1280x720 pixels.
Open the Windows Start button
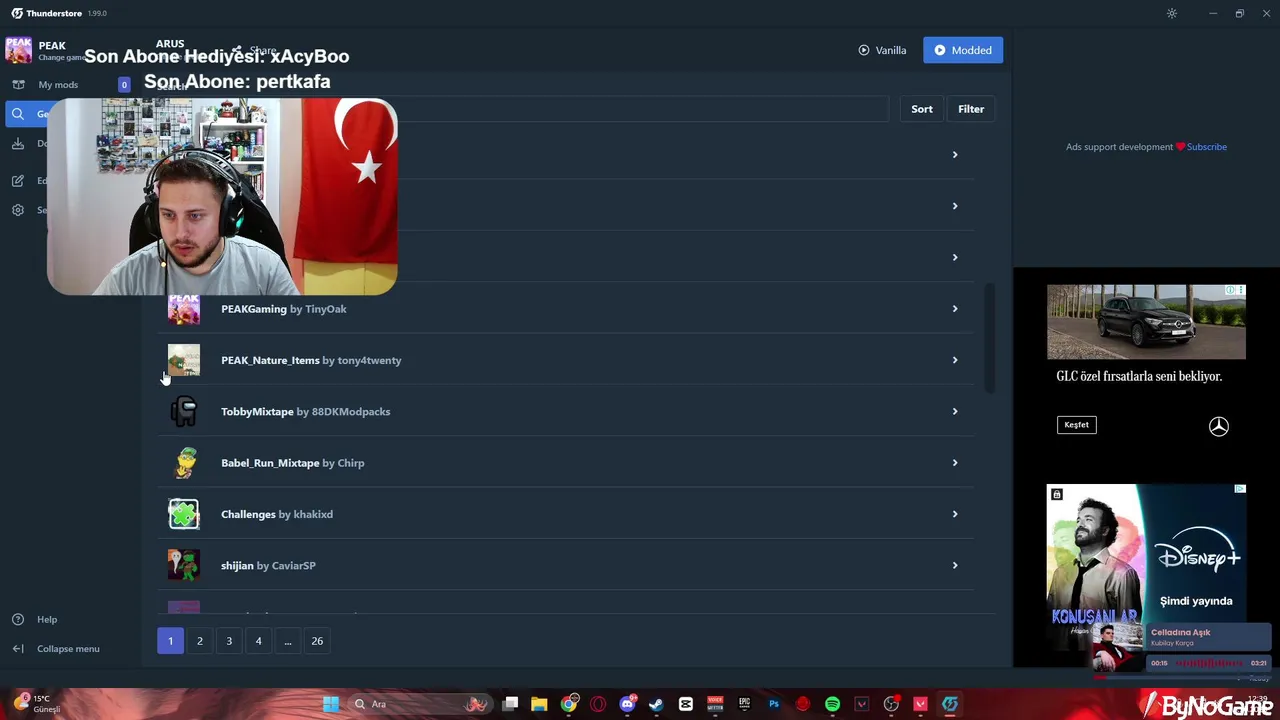click(331, 704)
